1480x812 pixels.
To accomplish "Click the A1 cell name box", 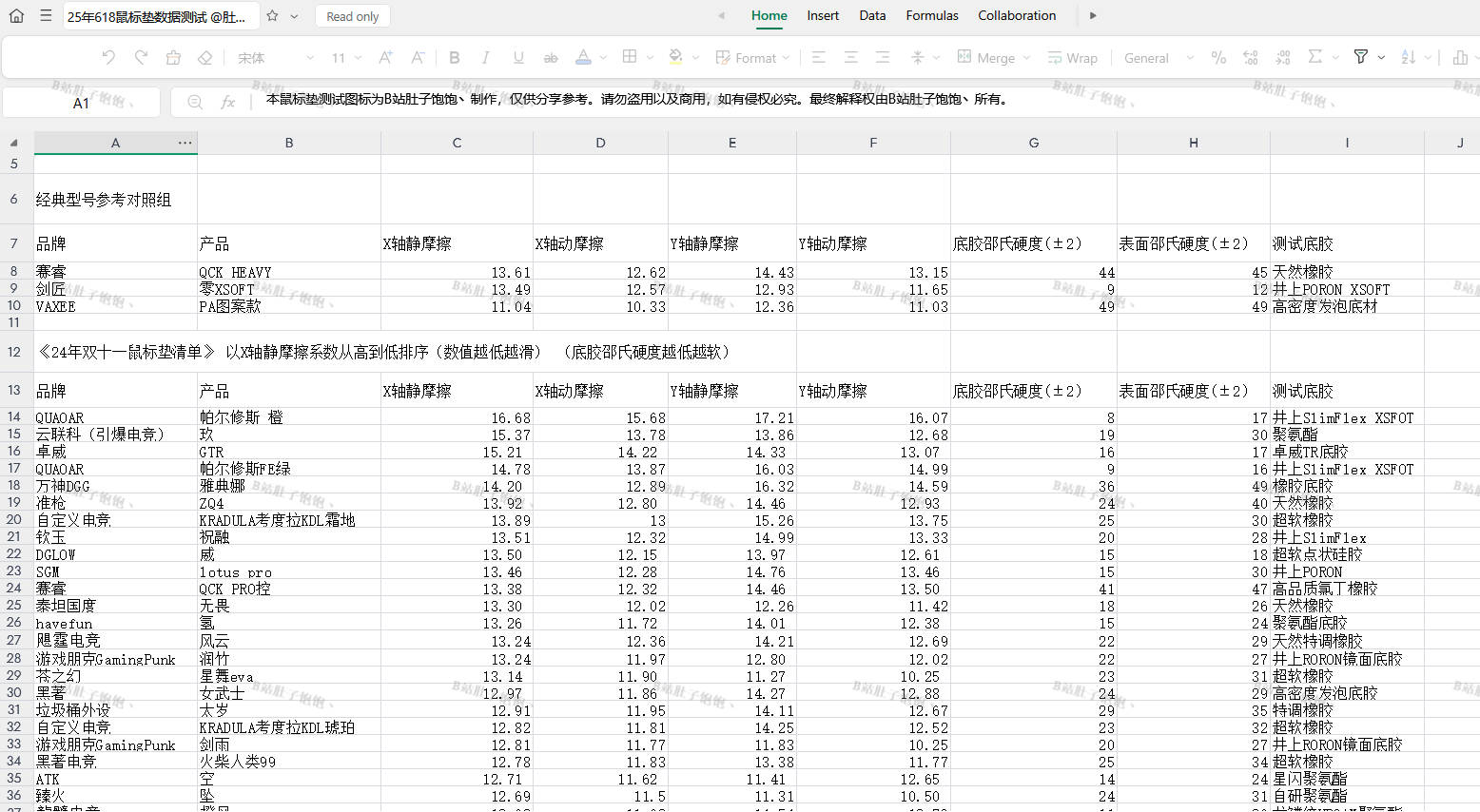I will click(x=81, y=103).
